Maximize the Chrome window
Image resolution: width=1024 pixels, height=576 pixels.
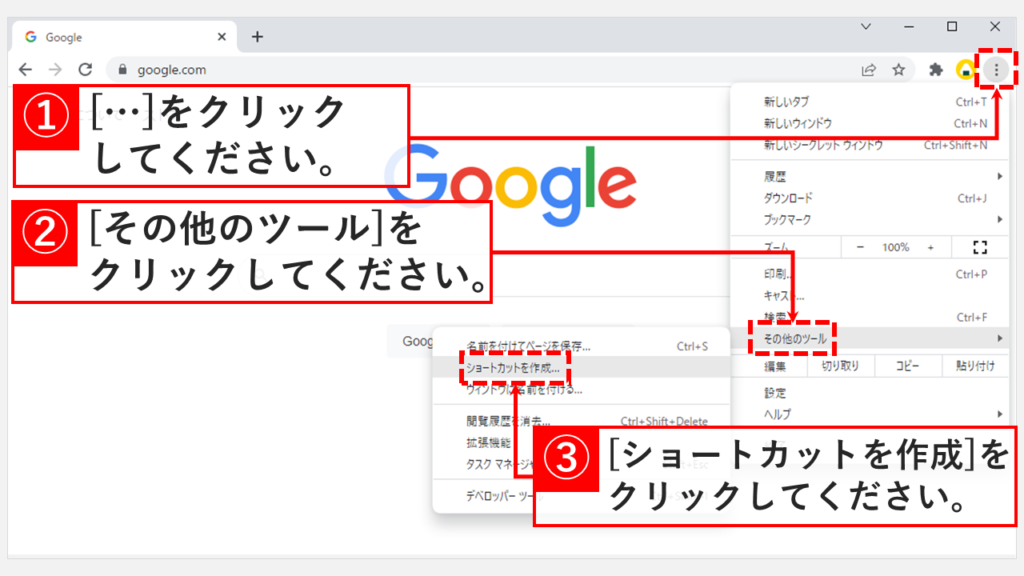coord(952,27)
